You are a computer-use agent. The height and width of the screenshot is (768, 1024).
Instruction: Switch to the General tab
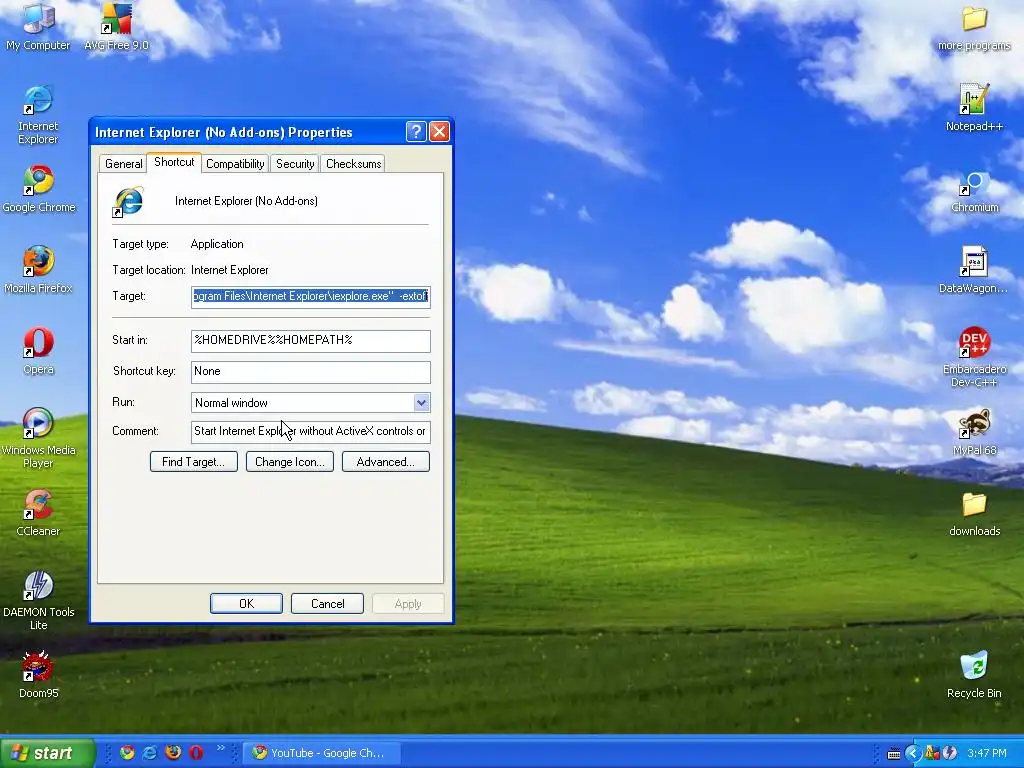123,164
